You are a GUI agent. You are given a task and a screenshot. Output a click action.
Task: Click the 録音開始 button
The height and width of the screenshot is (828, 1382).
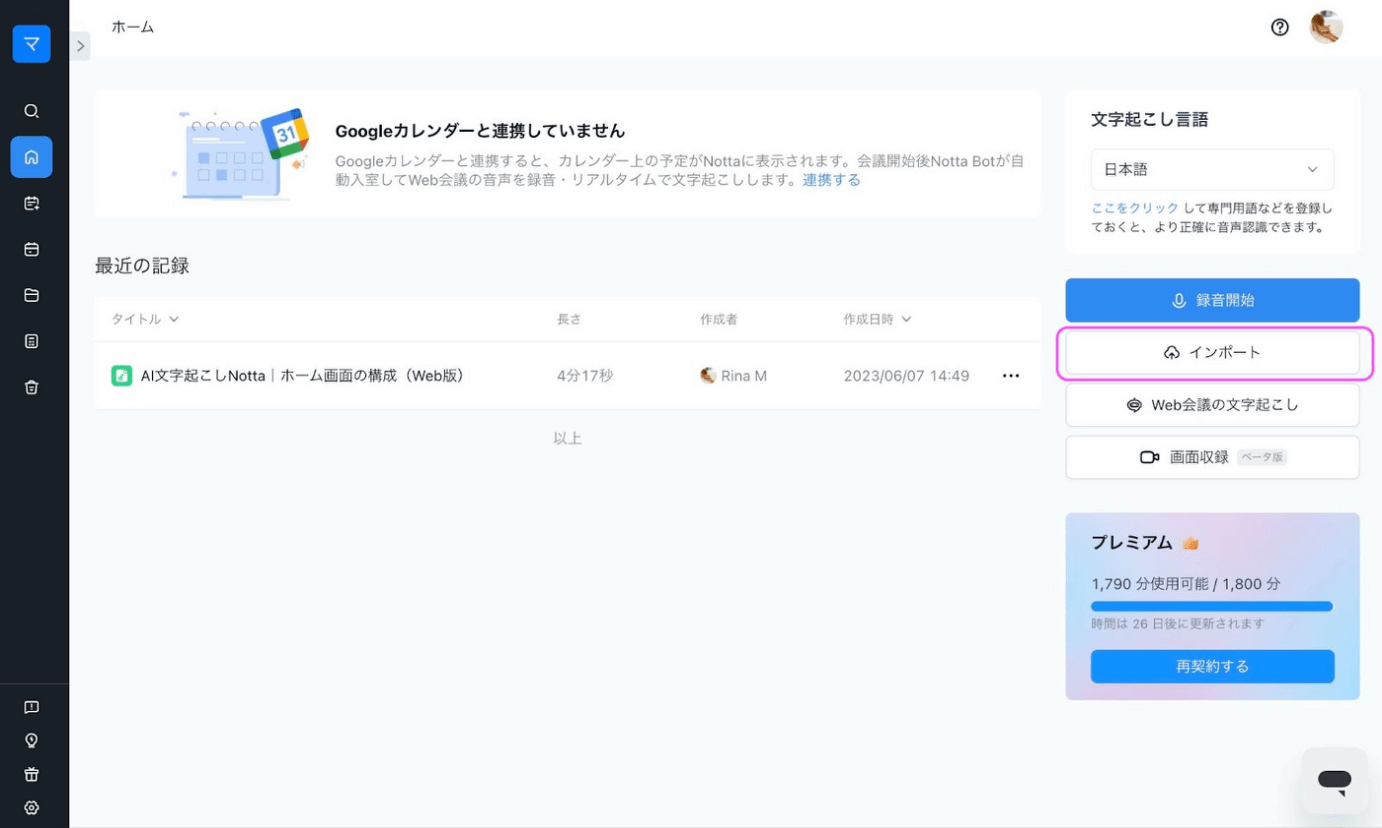click(1212, 300)
